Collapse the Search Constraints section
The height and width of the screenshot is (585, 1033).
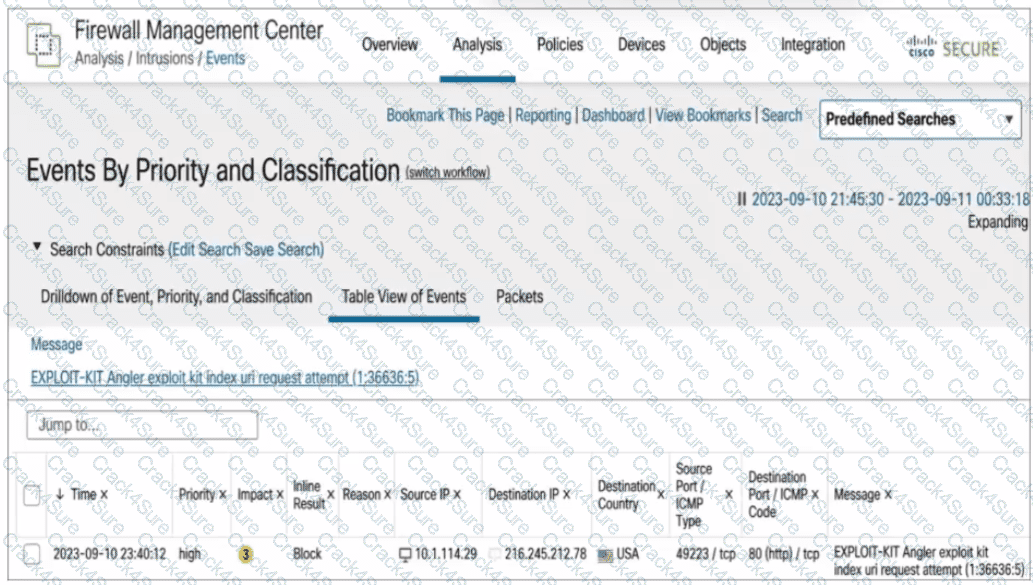(x=37, y=247)
